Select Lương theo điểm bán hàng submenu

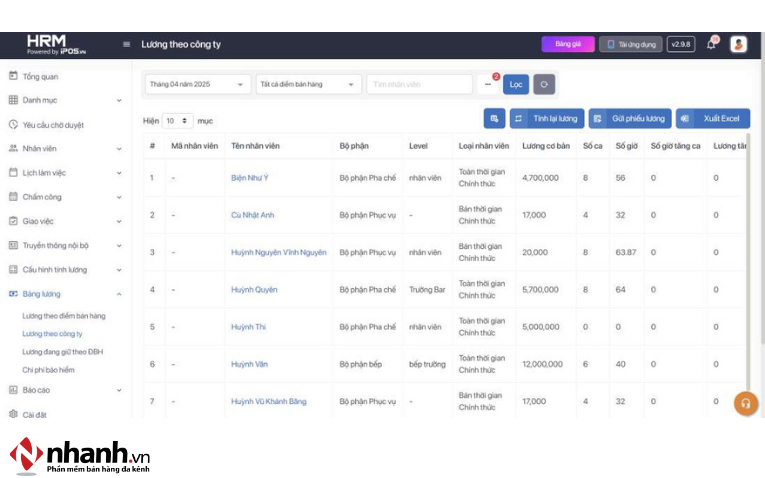(x=63, y=316)
